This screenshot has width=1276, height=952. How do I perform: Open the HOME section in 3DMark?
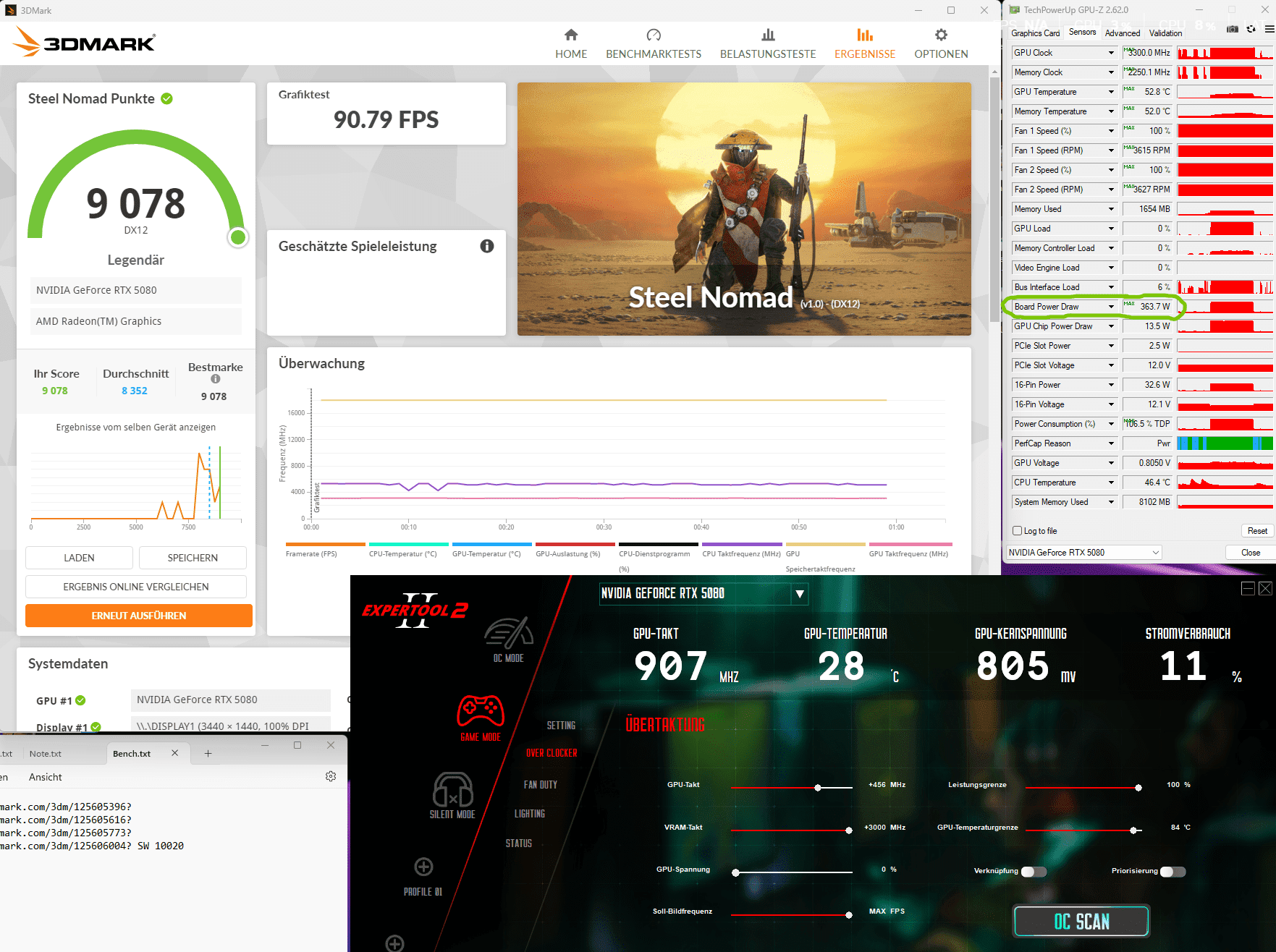point(571,44)
